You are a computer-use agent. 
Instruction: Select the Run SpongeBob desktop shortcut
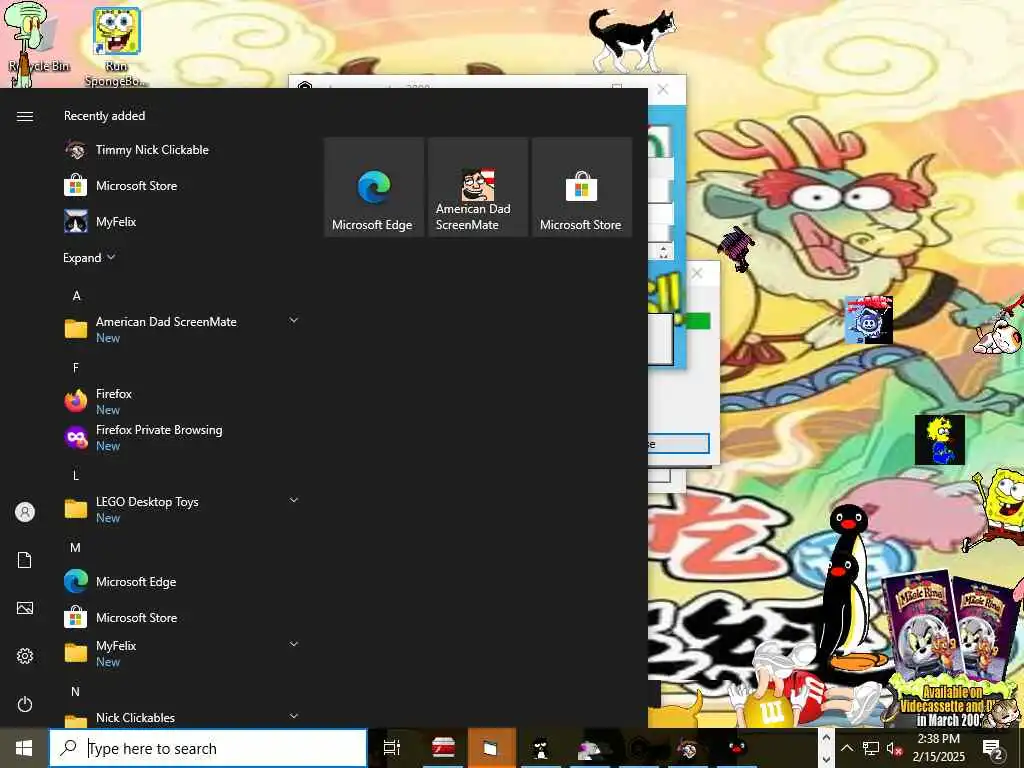point(116,47)
